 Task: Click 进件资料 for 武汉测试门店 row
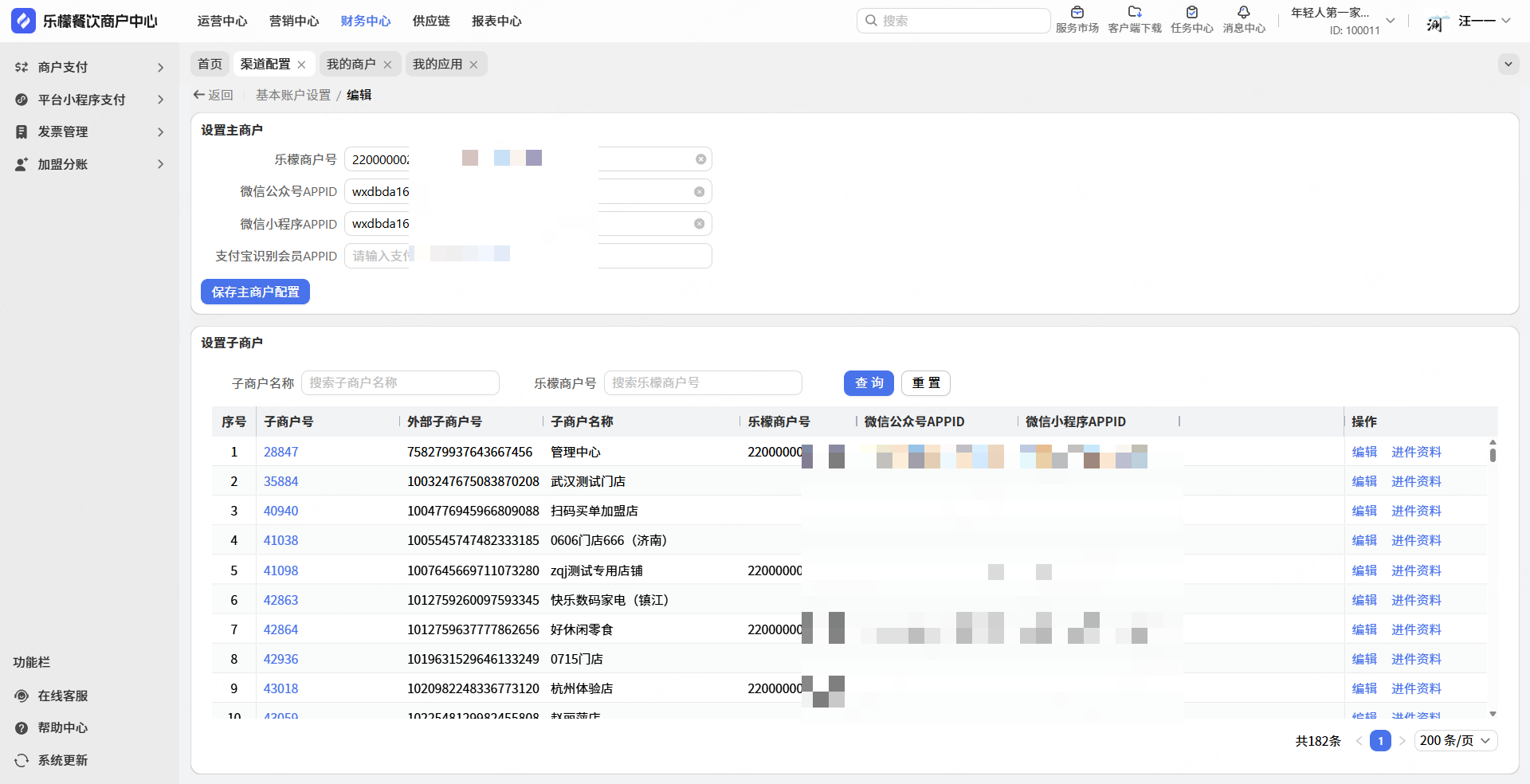(x=1416, y=481)
